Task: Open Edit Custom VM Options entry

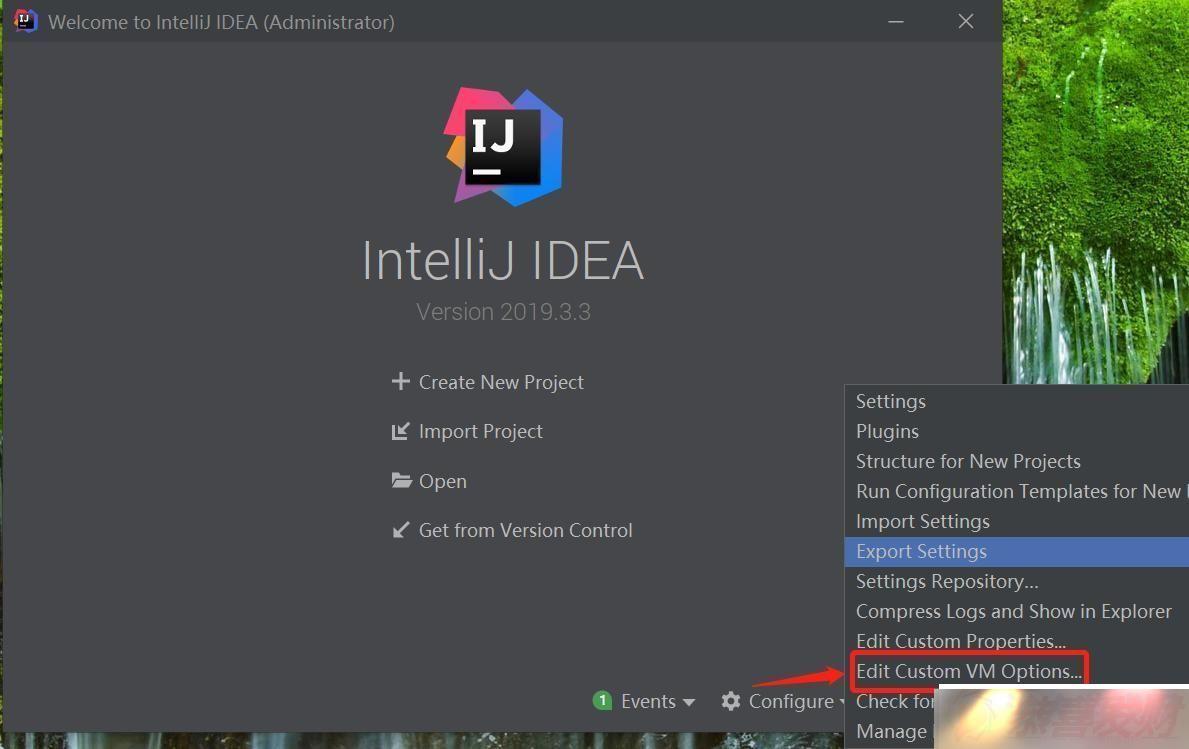Action: (x=969, y=671)
